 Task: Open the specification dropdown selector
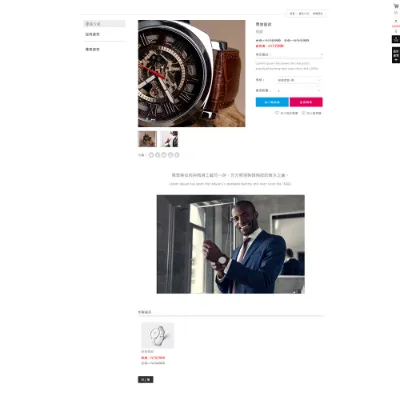pos(298,80)
